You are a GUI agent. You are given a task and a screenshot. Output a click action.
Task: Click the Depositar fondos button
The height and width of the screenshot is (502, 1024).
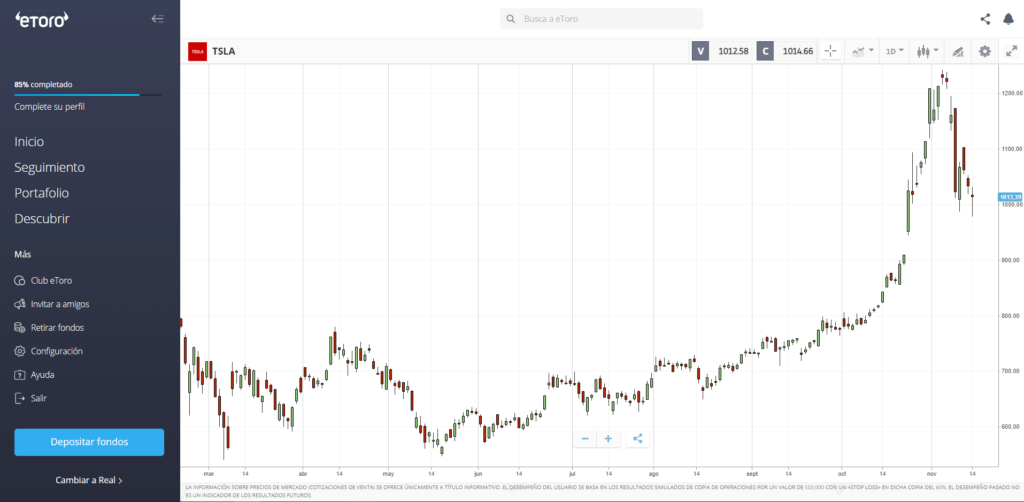click(89, 442)
